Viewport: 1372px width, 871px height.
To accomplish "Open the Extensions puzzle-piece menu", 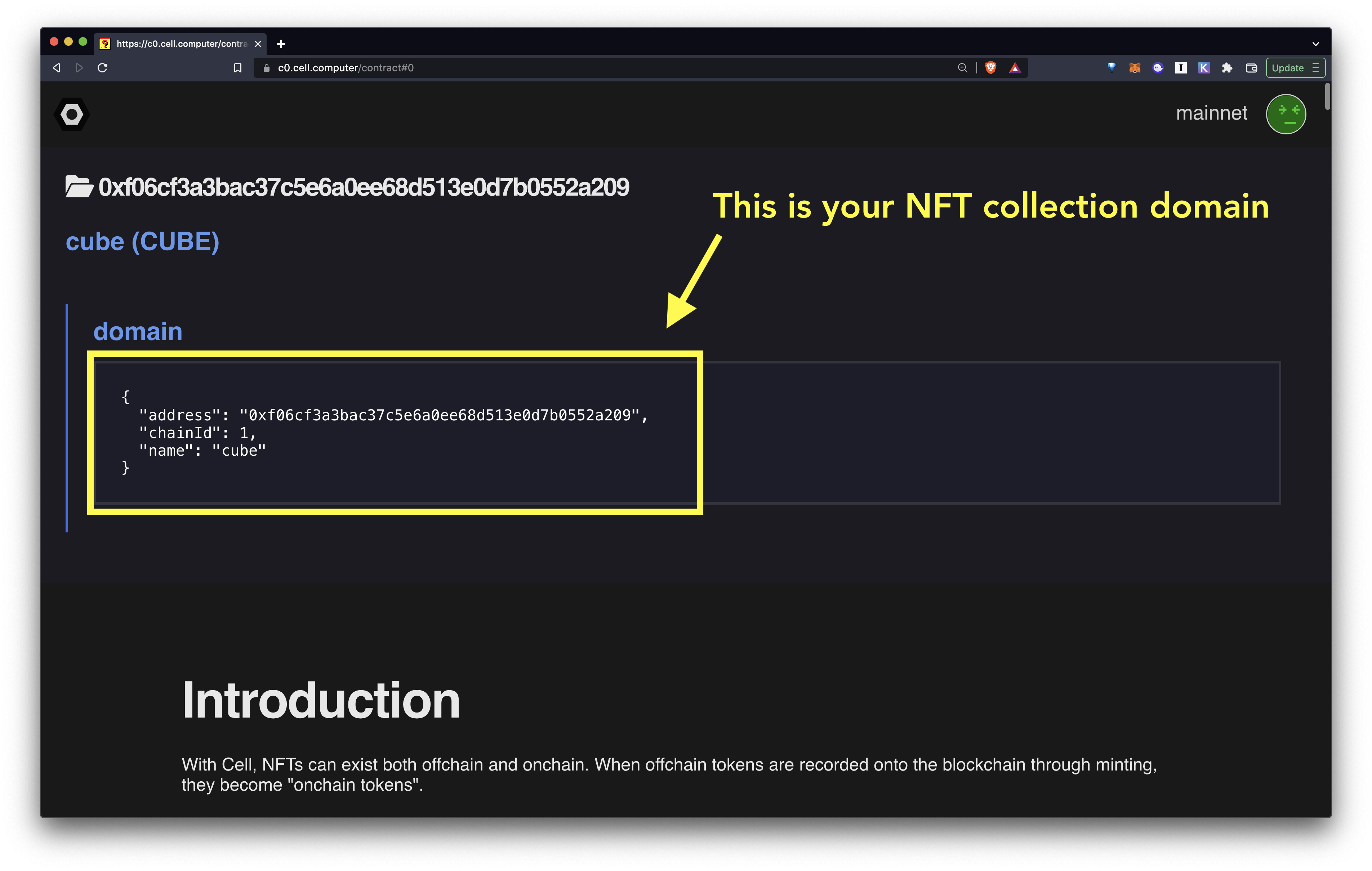I will point(1227,68).
